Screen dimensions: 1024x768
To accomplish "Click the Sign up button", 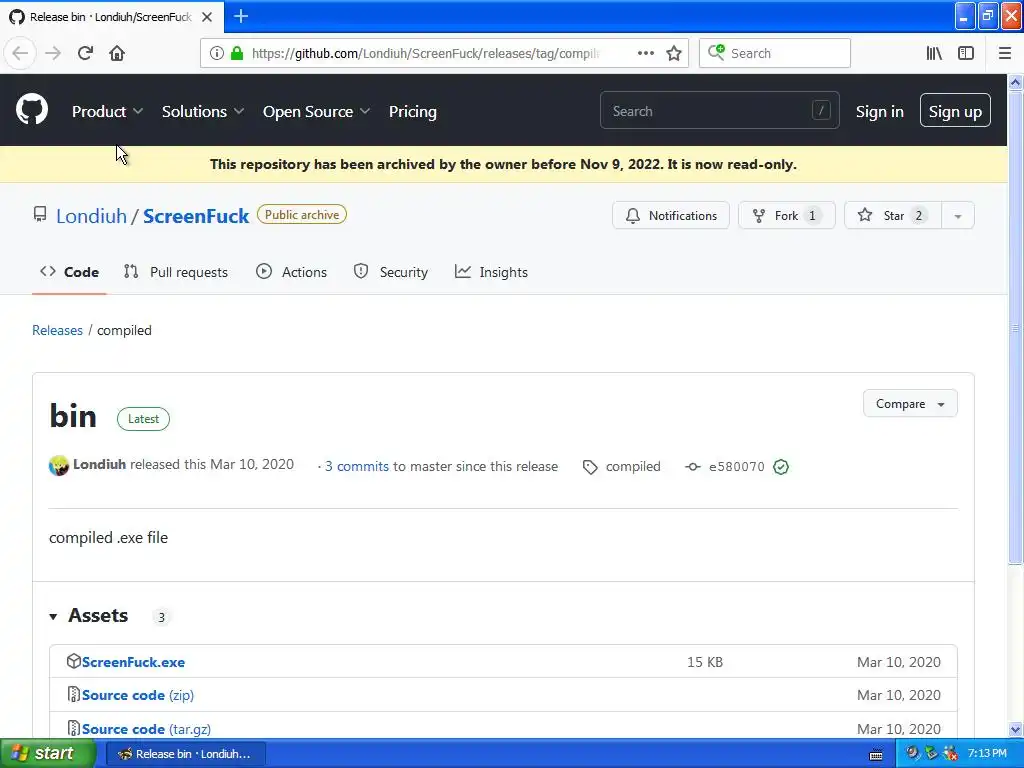I will [955, 110].
